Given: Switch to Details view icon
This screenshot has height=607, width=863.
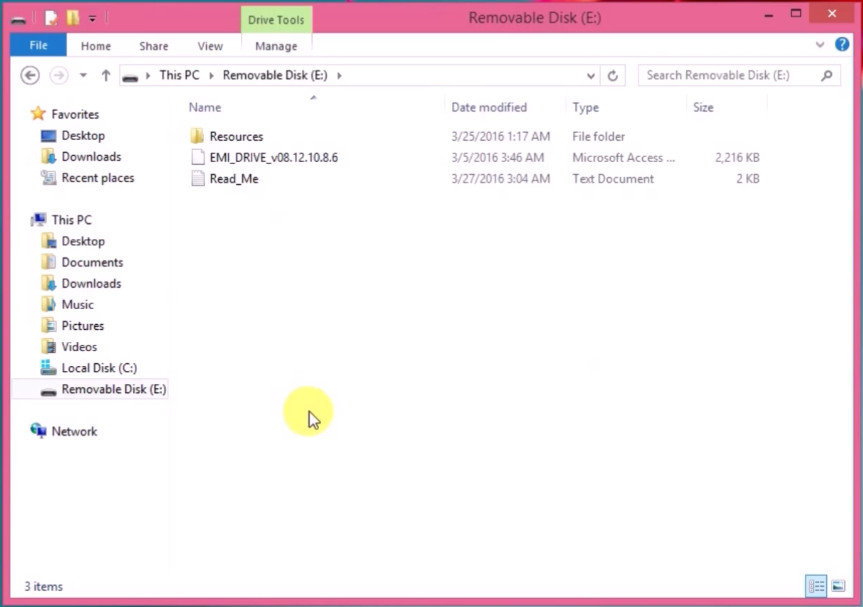Looking at the screenshot, I should [x=816, y=586].
